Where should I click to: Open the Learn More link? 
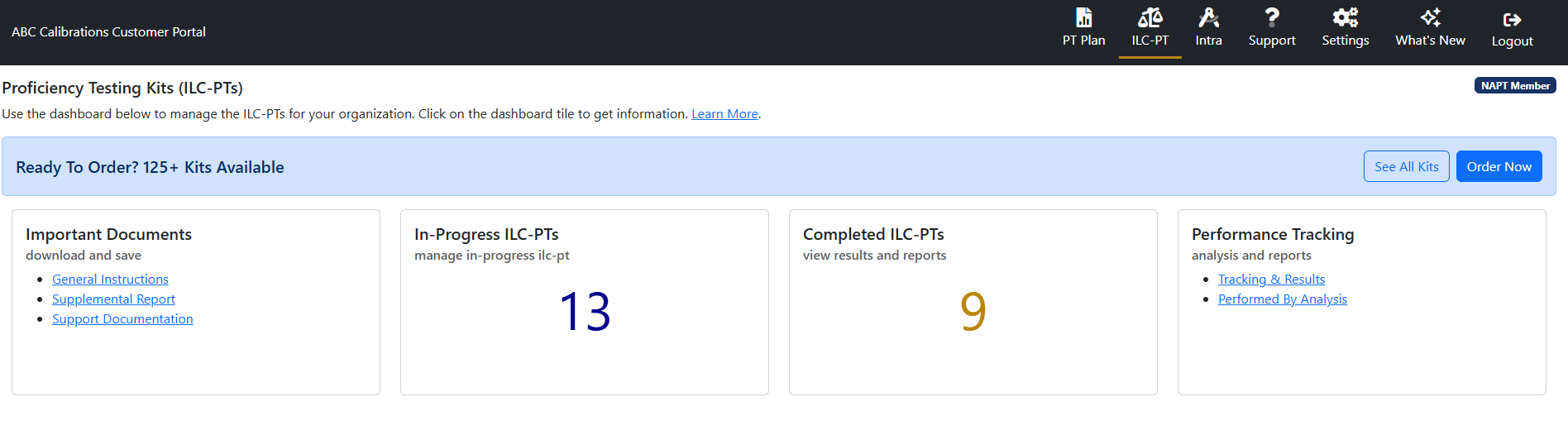[x=724, y=114]
